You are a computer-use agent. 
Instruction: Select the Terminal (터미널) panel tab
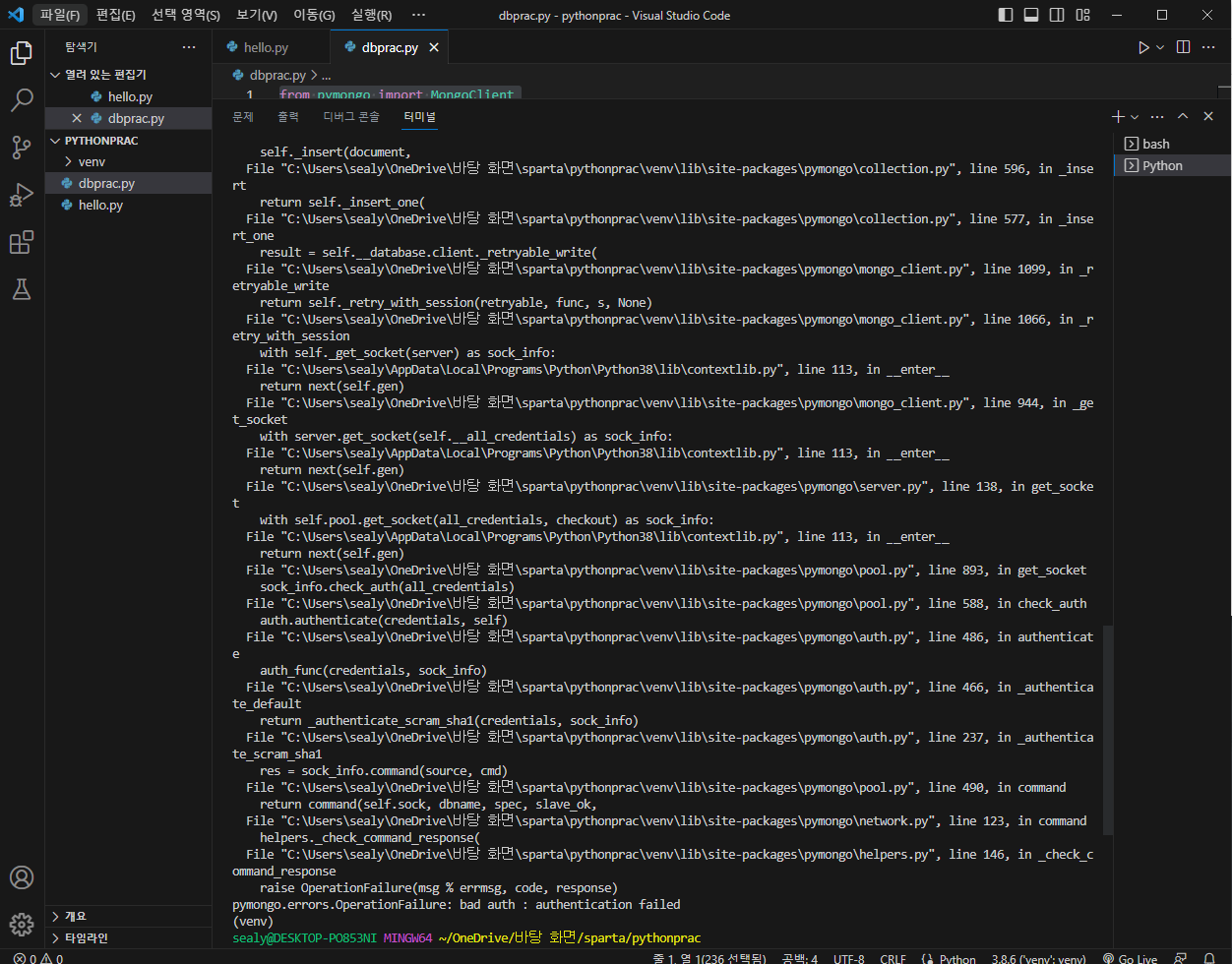click(x=419, y=116)
